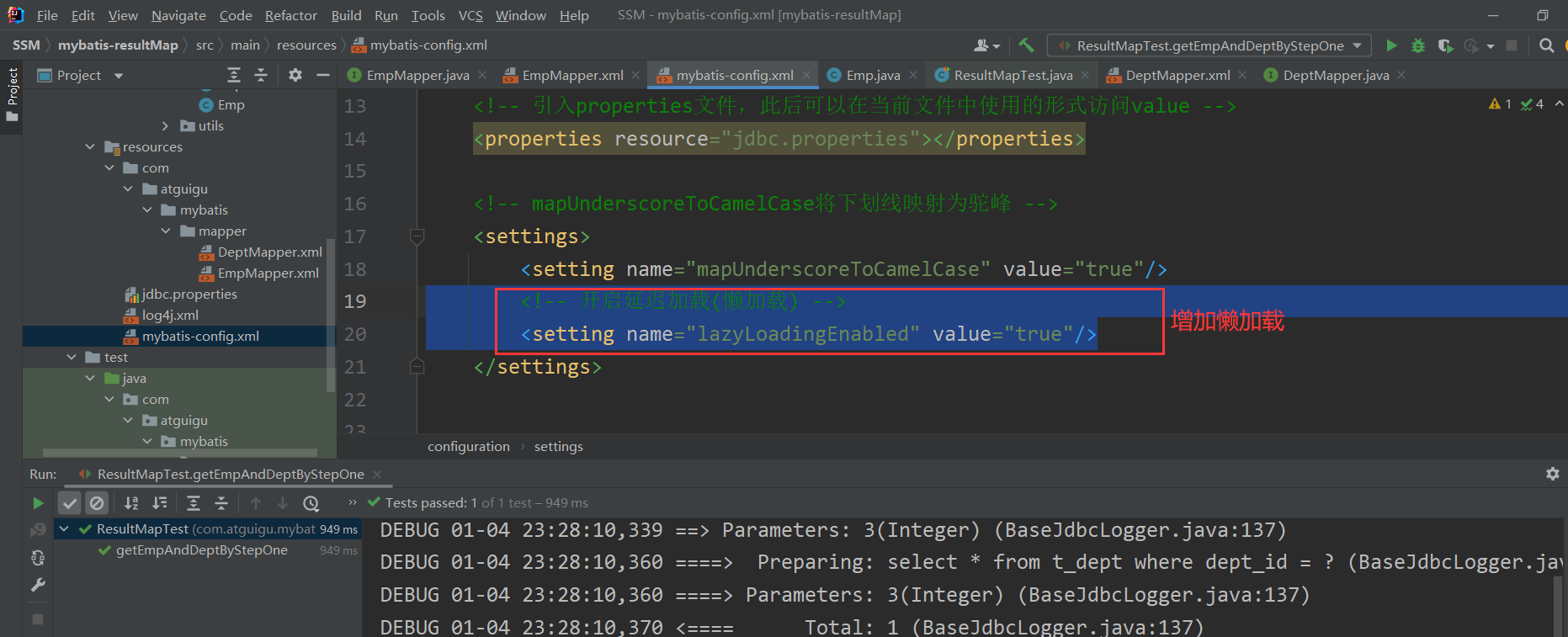Collapse ResultMapTest node in test results
Screen dimensions: 1568x637
[x=64, y=528]
